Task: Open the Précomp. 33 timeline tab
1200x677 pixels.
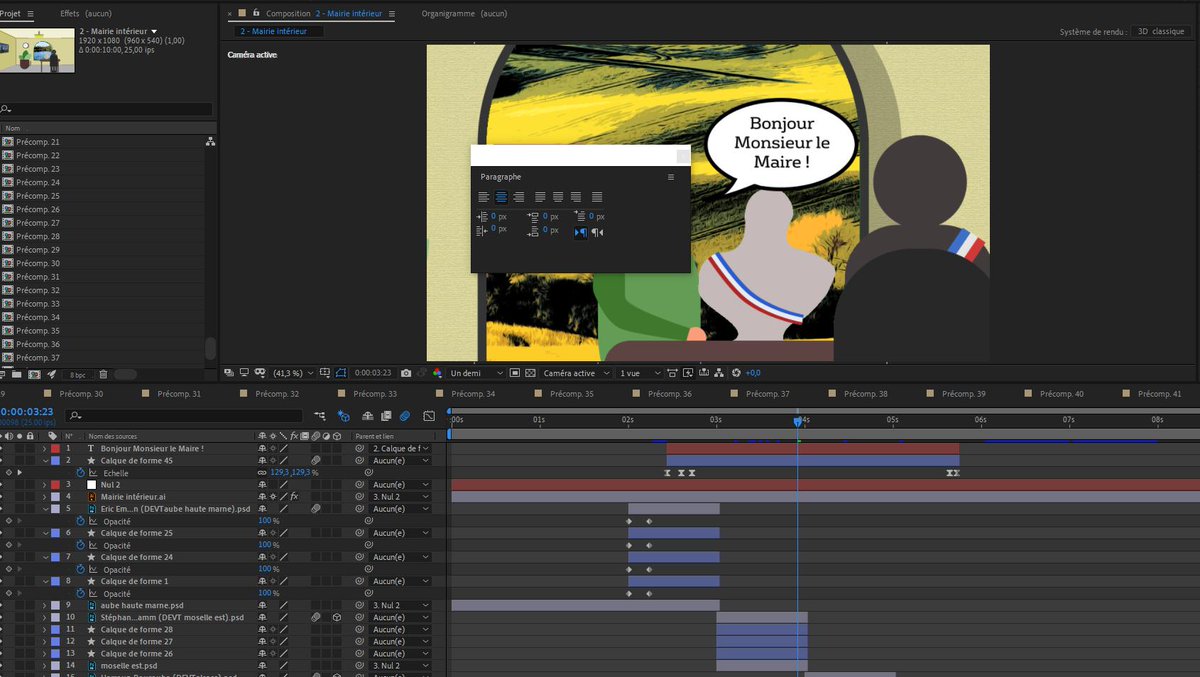Action: [x=375, y=394]
